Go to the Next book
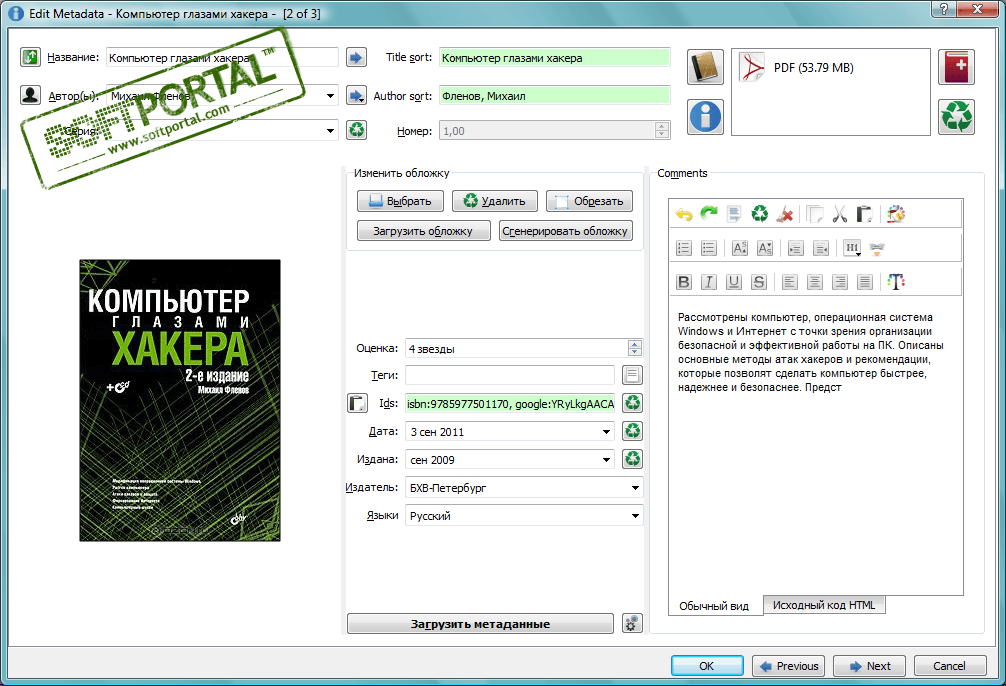This screenshot has height=686, width=1006. 869,665
